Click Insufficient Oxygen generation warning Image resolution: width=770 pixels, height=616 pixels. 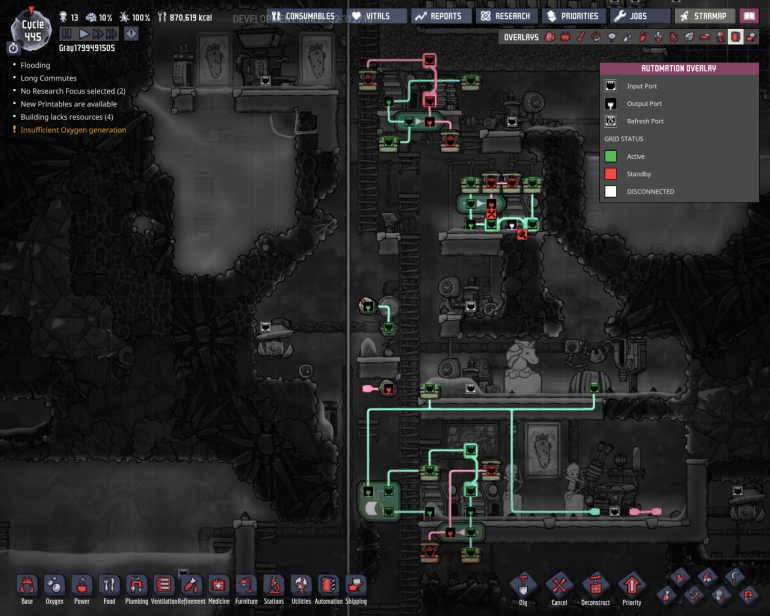point(73,130)
